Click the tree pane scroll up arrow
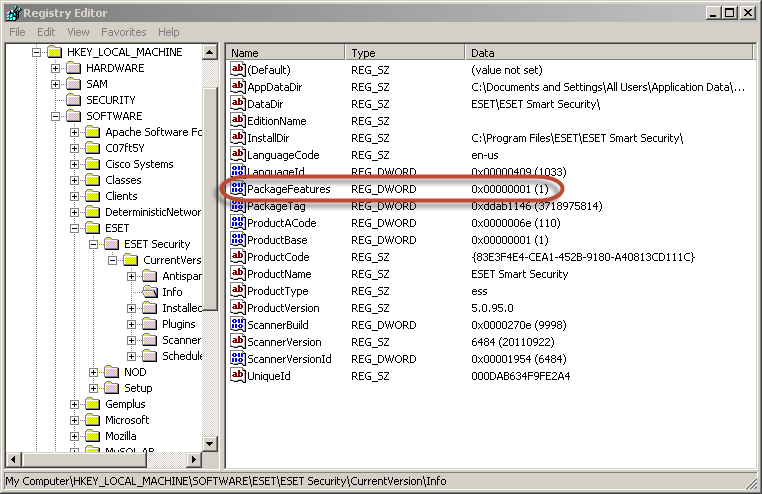 pos(210,52)
